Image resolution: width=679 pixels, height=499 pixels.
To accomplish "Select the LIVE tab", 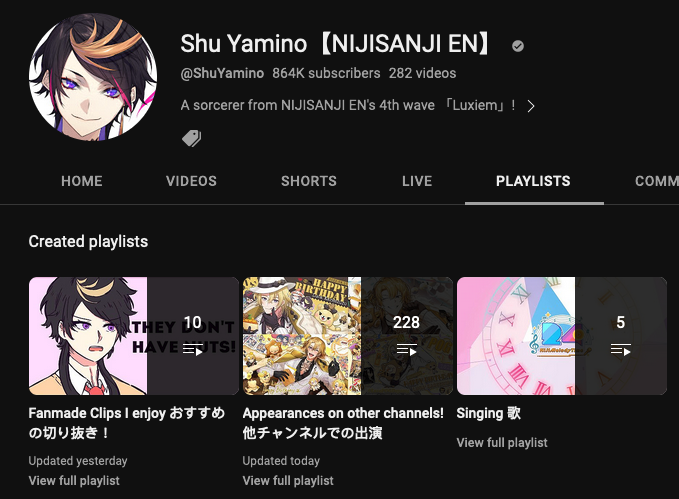I will click(417, 181).
